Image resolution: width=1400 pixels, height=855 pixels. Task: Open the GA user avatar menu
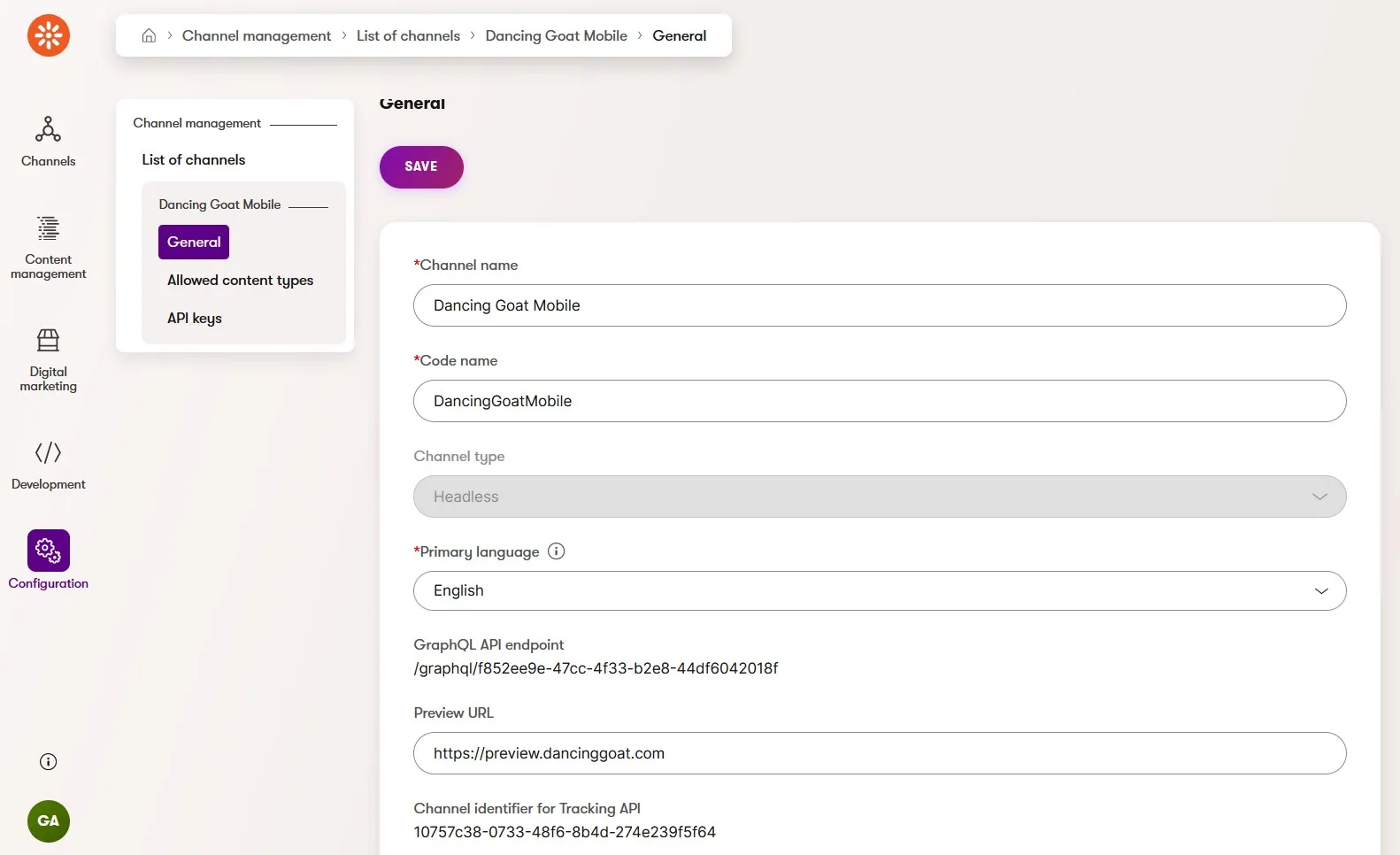pyautogui.click(x=49, y=821)
